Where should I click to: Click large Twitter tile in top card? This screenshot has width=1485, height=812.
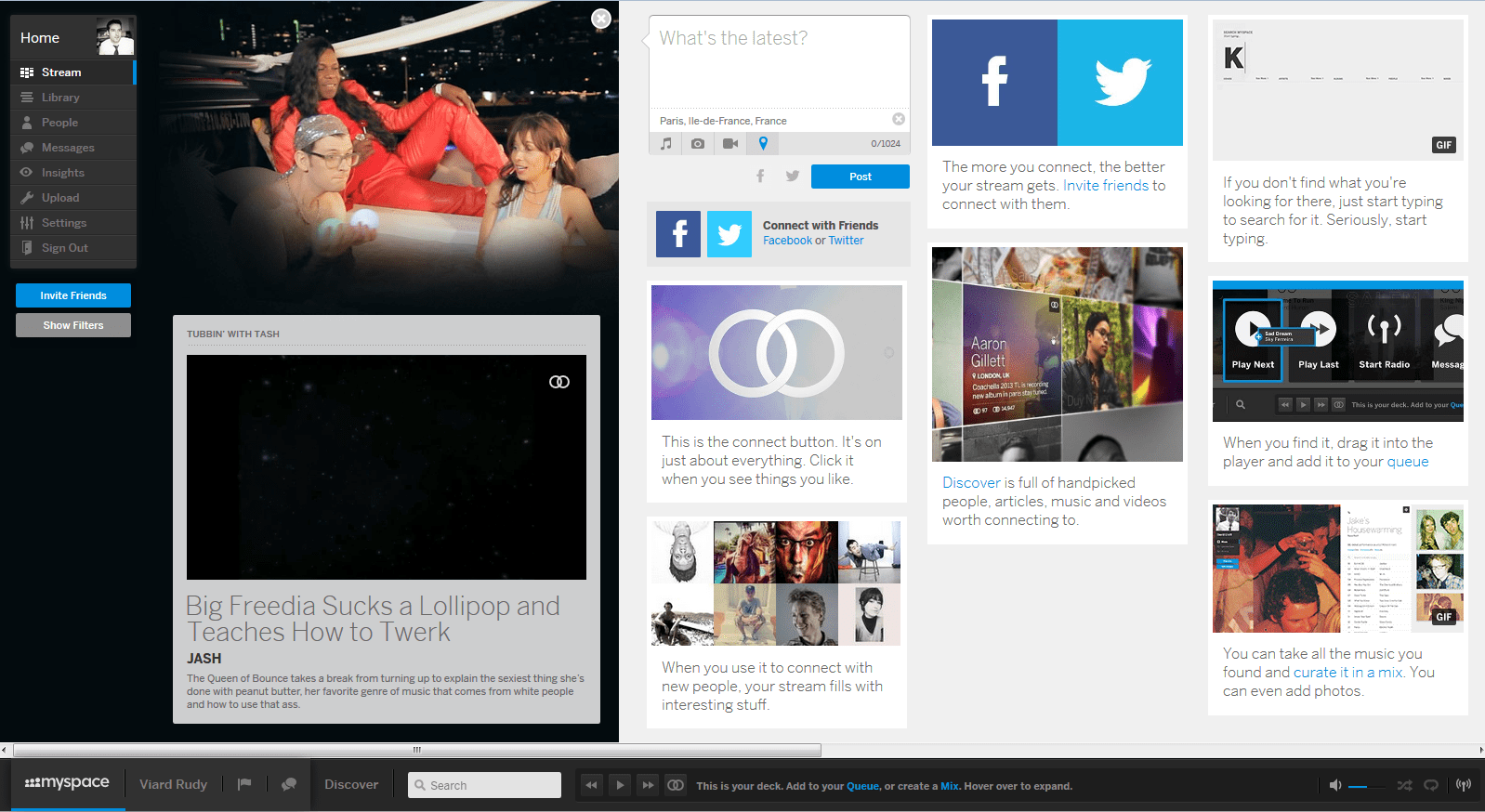(1120, 83)
